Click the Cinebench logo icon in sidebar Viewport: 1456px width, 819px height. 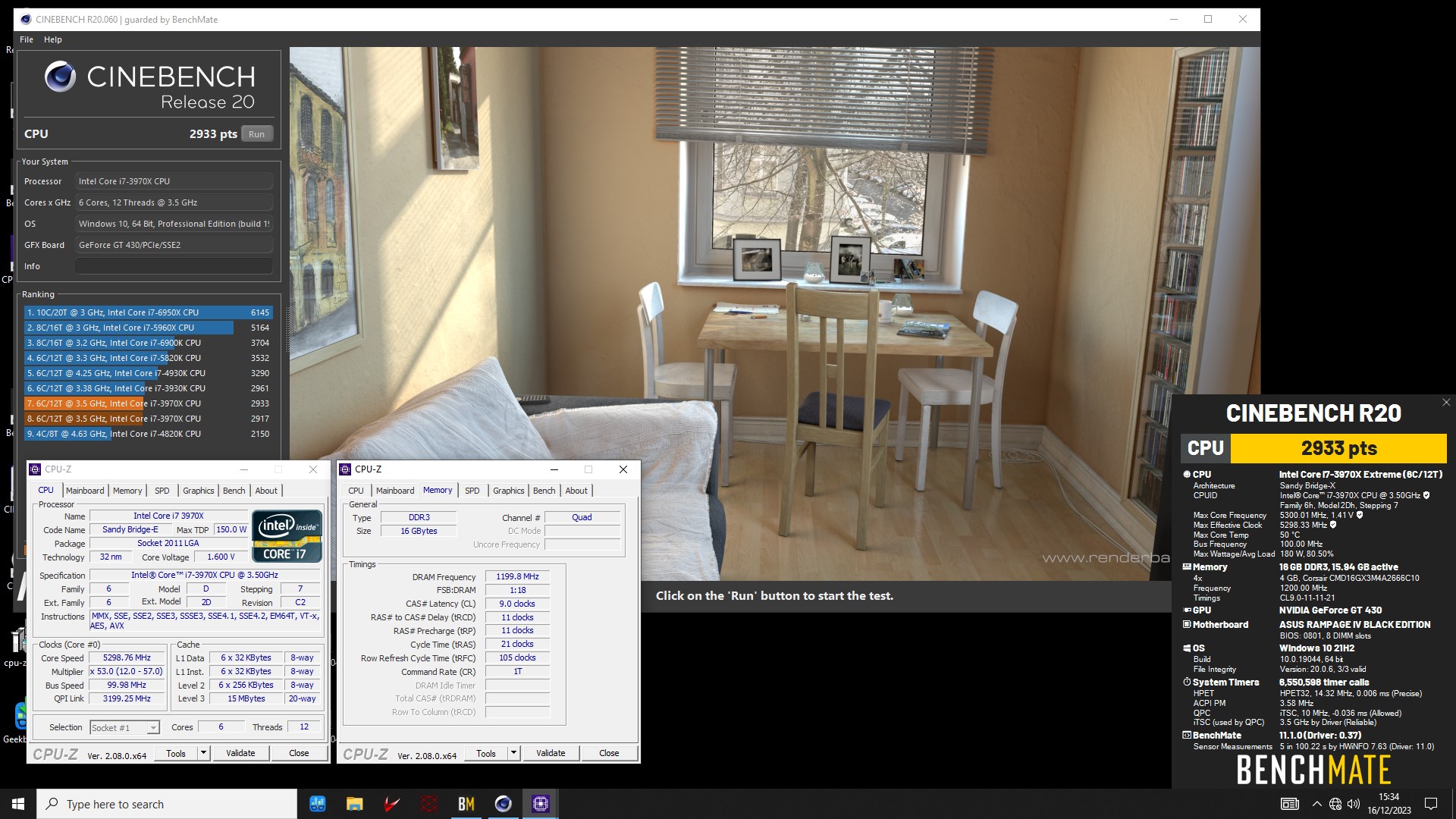60,77
